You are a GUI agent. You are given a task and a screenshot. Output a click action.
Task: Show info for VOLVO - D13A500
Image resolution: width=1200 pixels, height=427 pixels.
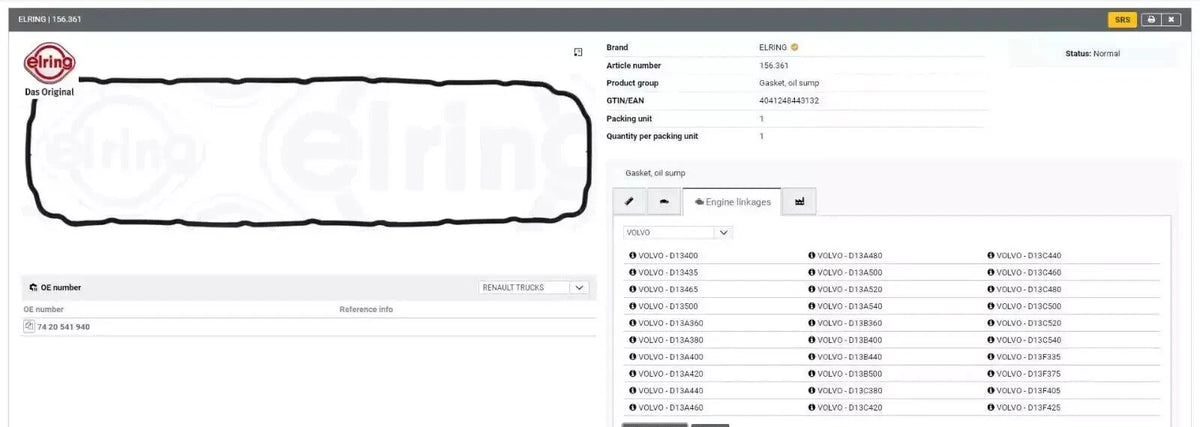pos(812,272)
